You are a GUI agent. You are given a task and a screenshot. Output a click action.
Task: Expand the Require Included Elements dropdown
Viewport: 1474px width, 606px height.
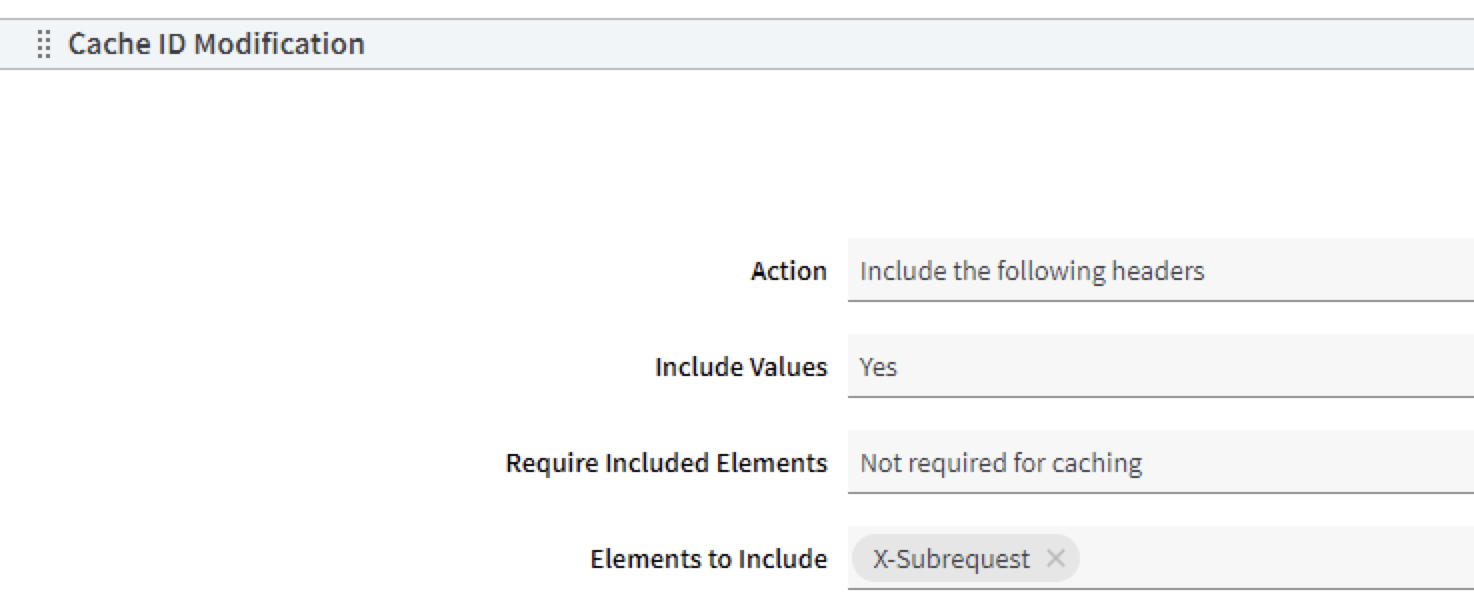(1160, 463)
